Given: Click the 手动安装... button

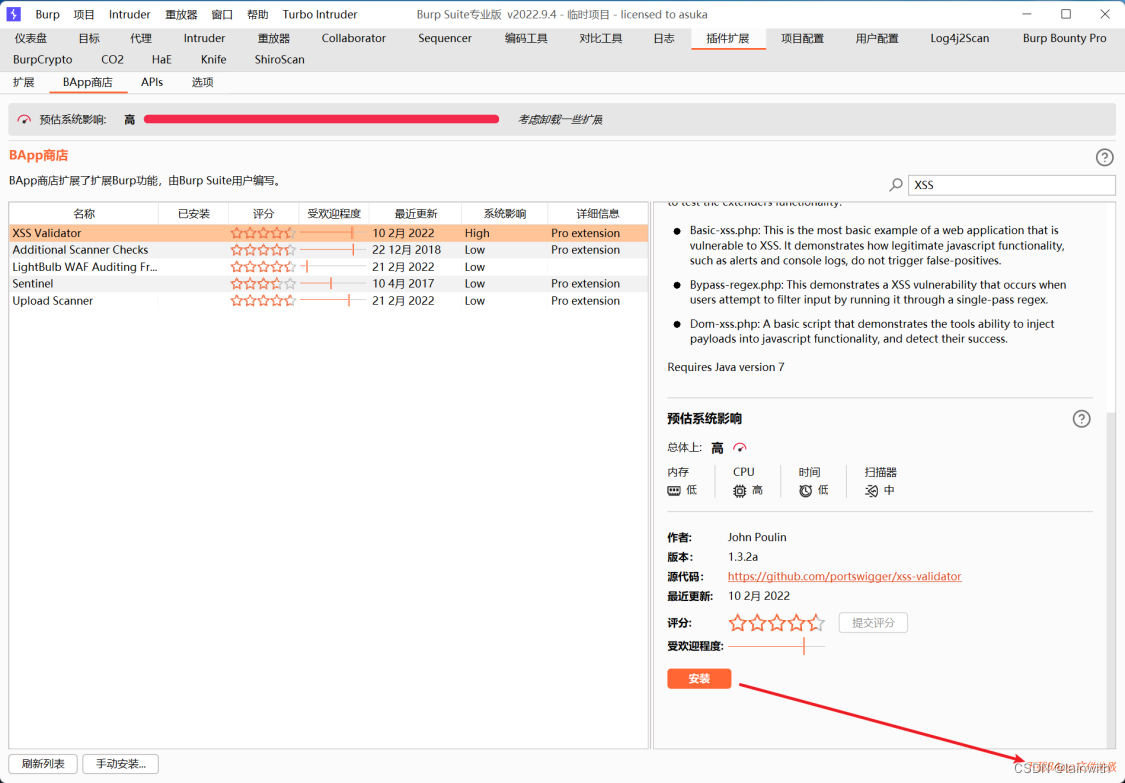Looking at the screenshot, I should (x=121, y=764).
